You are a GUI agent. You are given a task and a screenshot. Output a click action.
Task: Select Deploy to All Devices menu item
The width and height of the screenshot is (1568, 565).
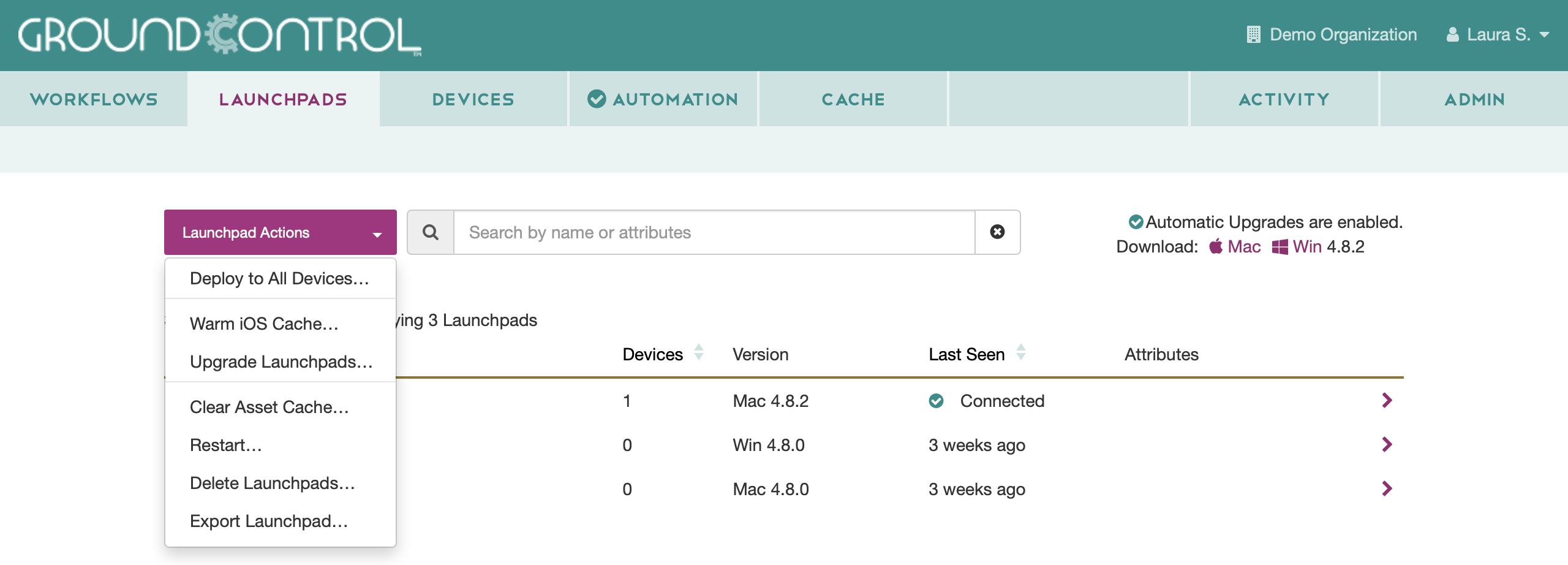(x=279, y=279)
